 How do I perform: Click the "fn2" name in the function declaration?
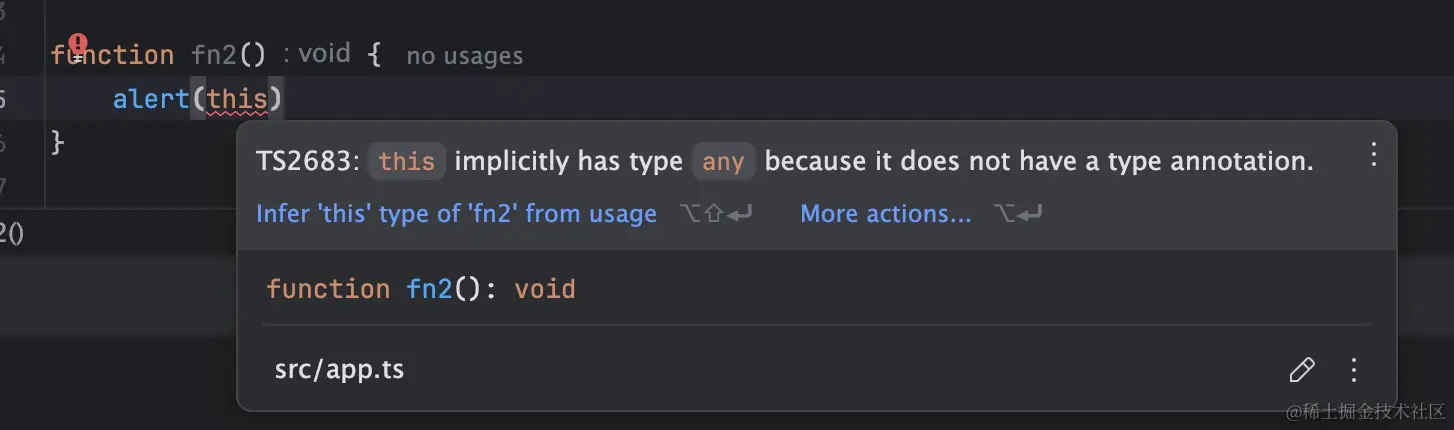pyautogui.click(x=215, y=55)
